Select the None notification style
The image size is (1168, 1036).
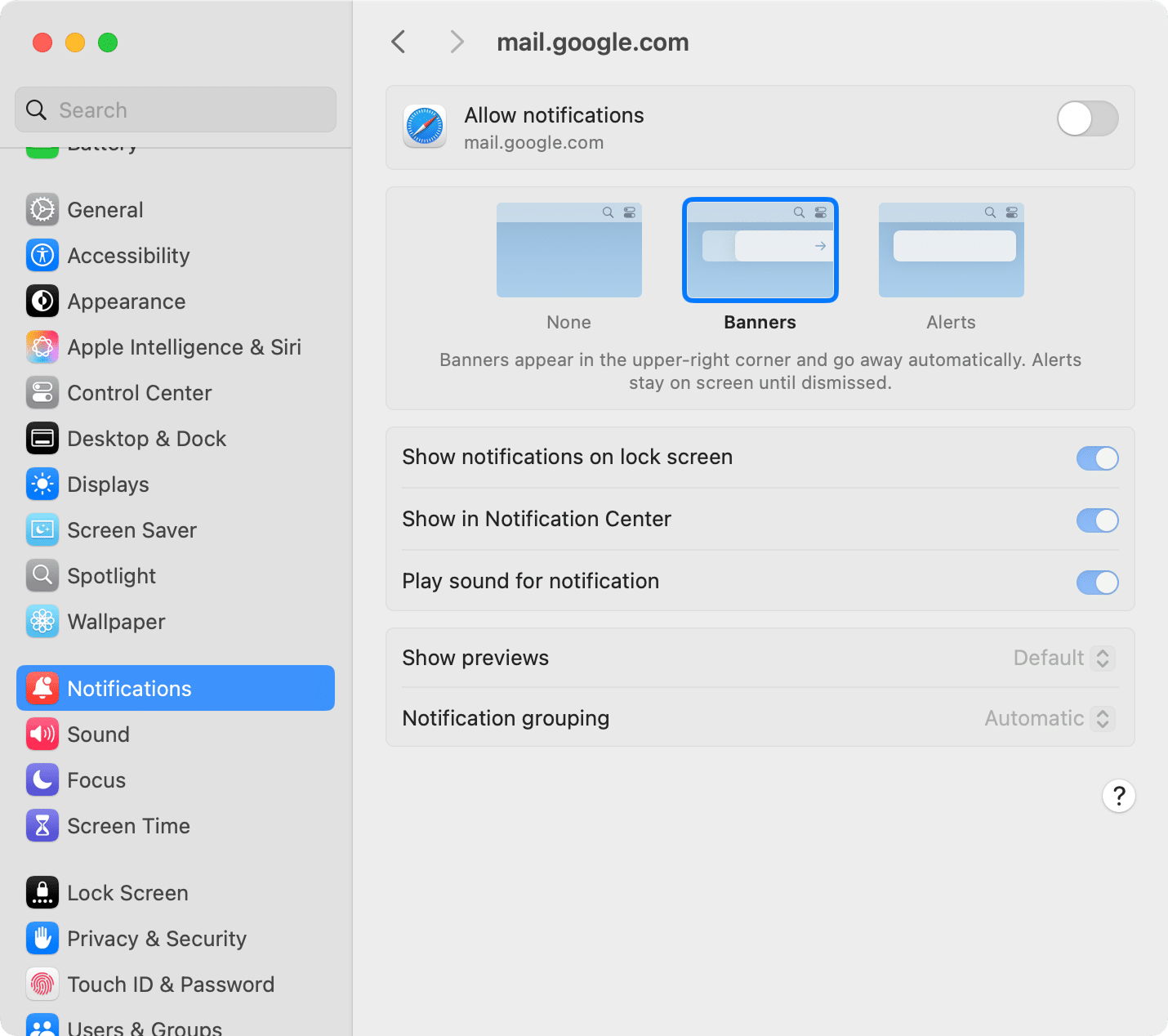click(569, 250)
